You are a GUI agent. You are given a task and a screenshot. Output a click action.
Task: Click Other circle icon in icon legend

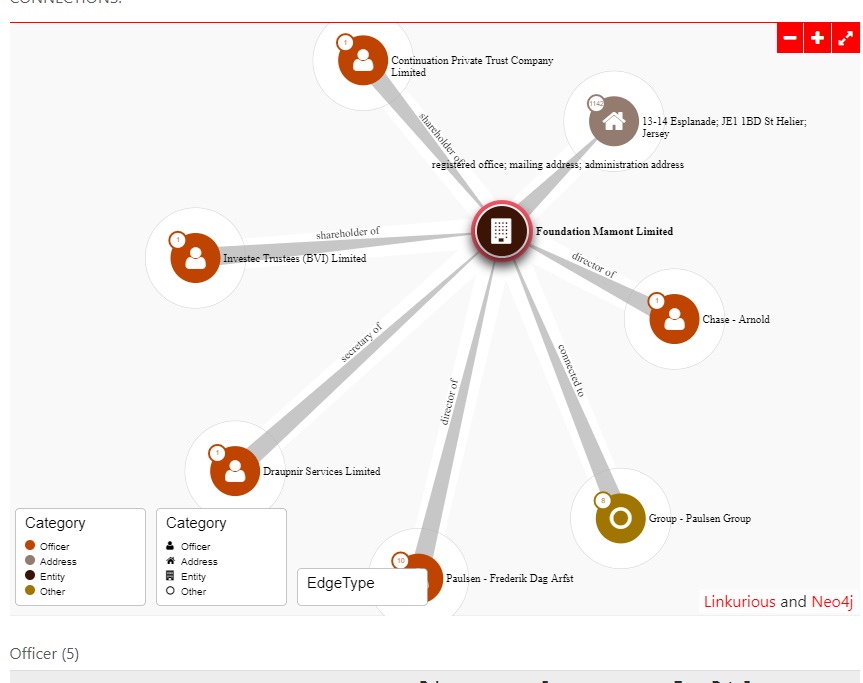pyautogui.click(x=170, y=591)
